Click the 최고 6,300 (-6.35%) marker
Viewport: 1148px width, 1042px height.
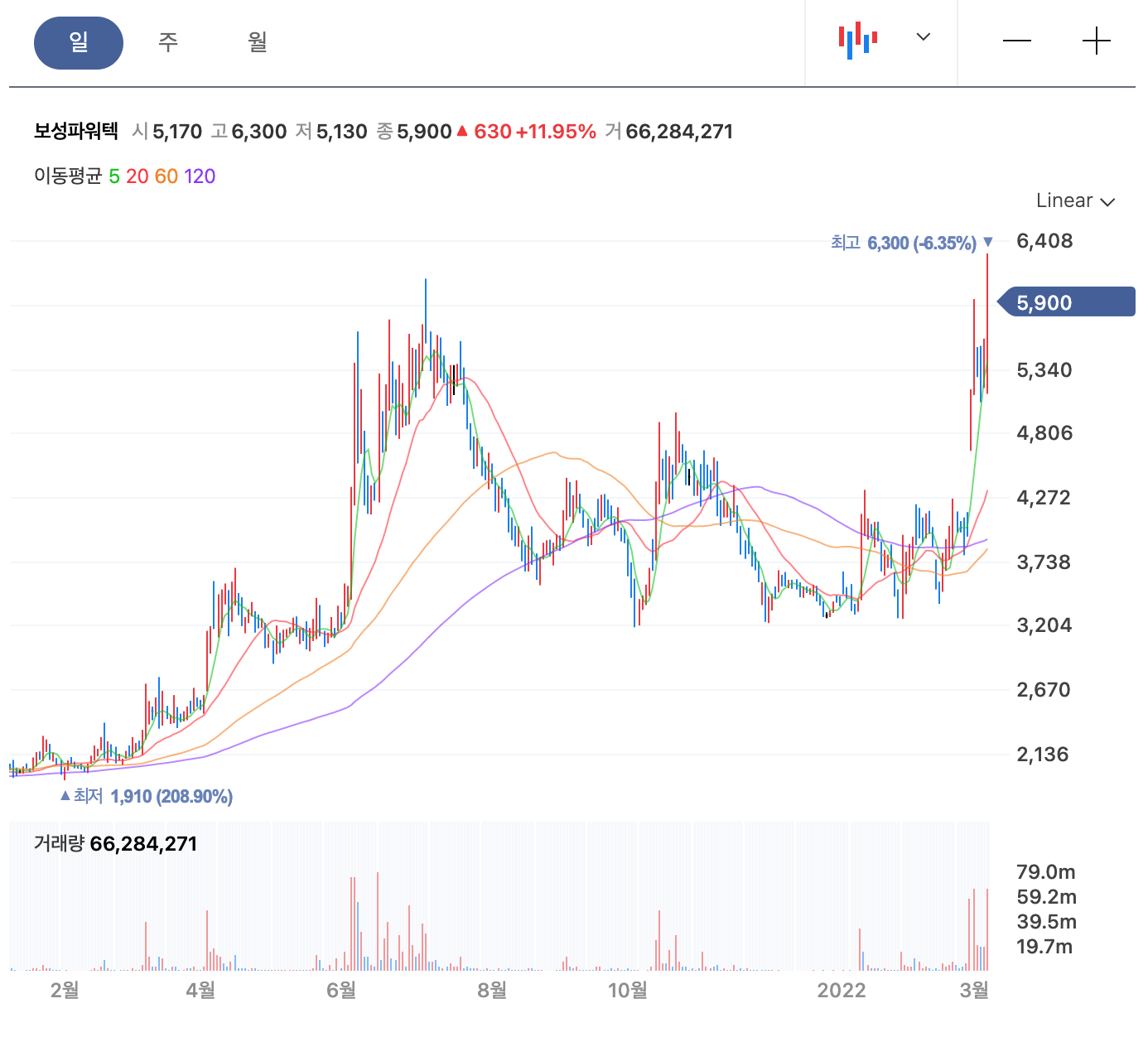click(911, 243)
